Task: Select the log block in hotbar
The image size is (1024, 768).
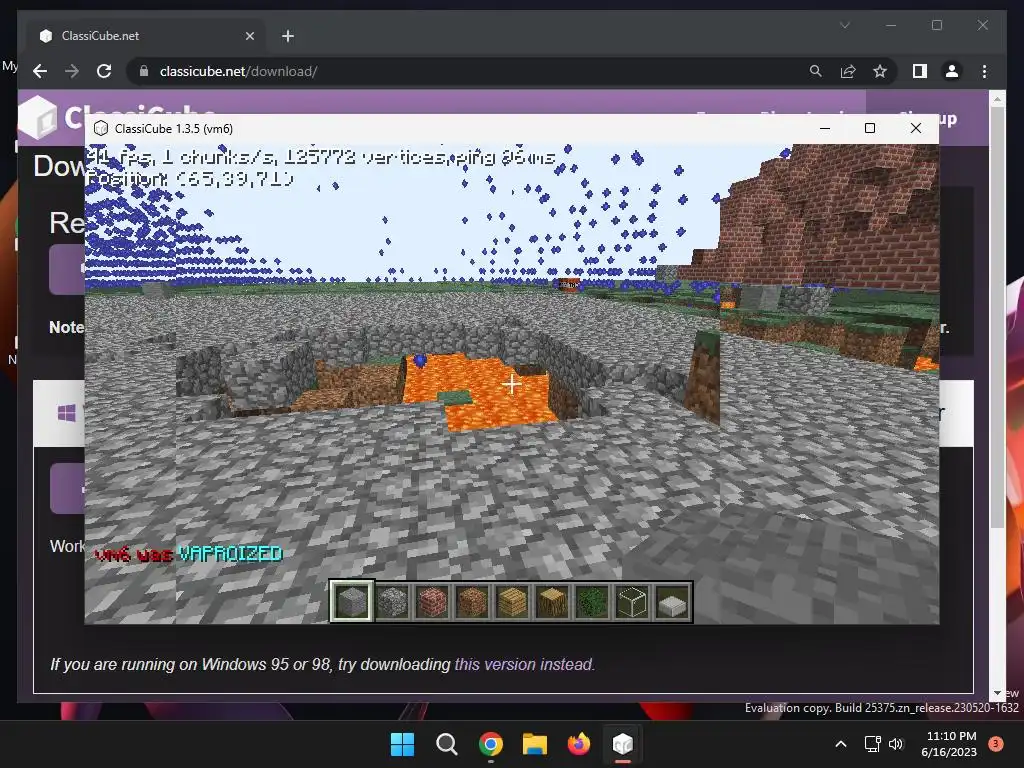Action: pos(552,601)
